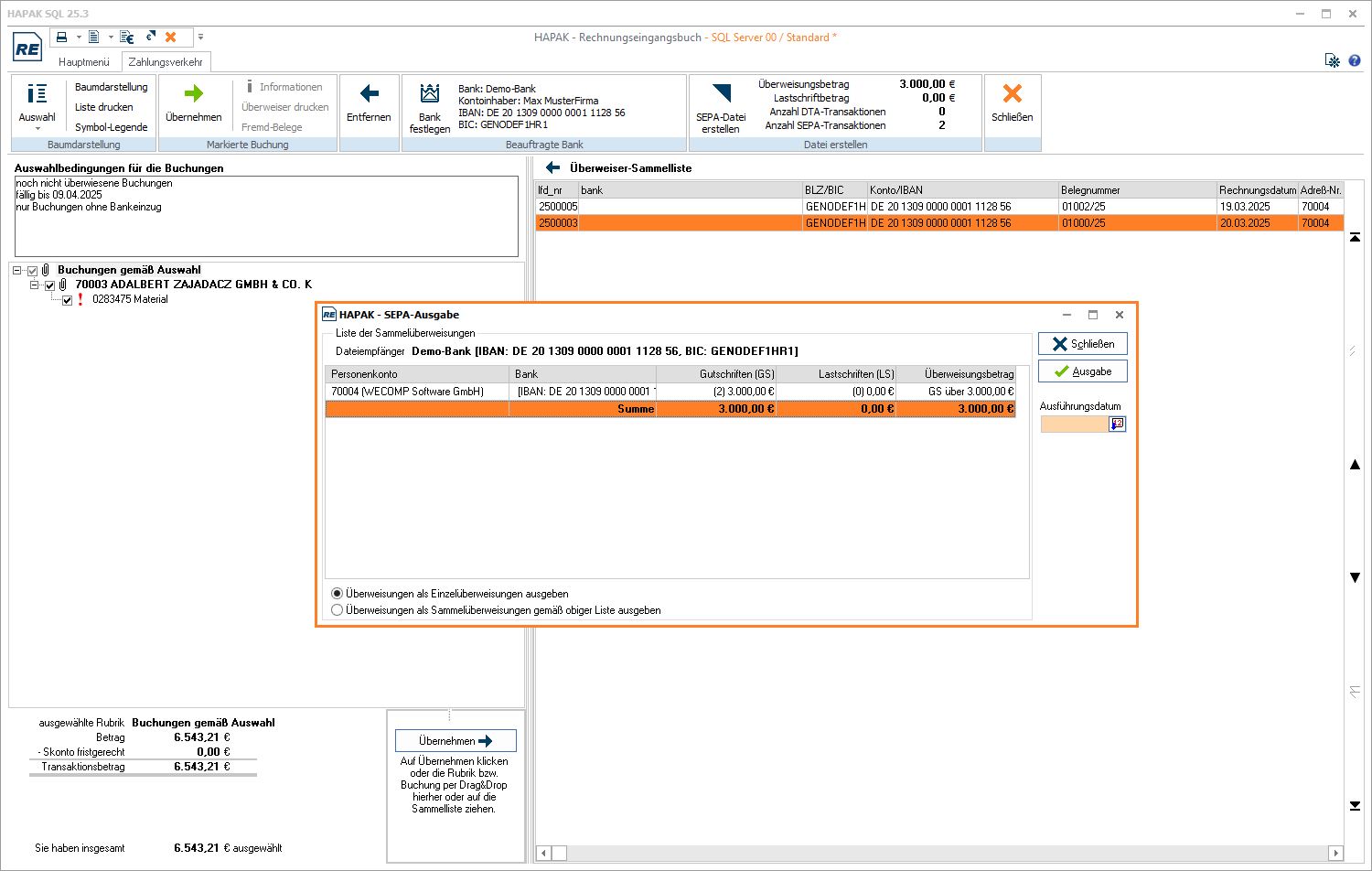This screenshot has width=1372, height=871.
Task: Click the orange Schließen X in ribbon
Action: [x=1012, y=94]
